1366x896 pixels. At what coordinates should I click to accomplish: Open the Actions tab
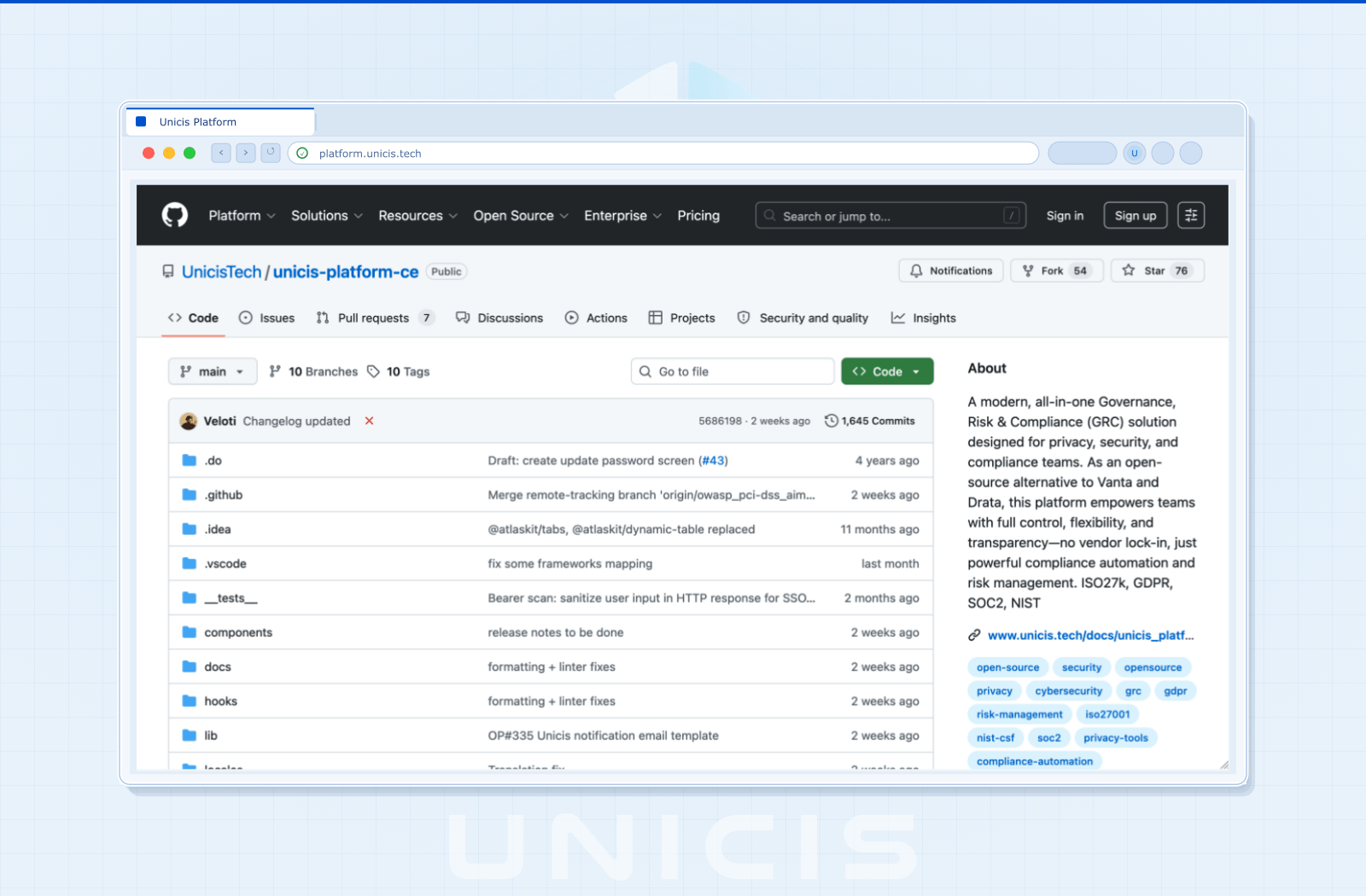pyautogui.click(x=596, y=317)
